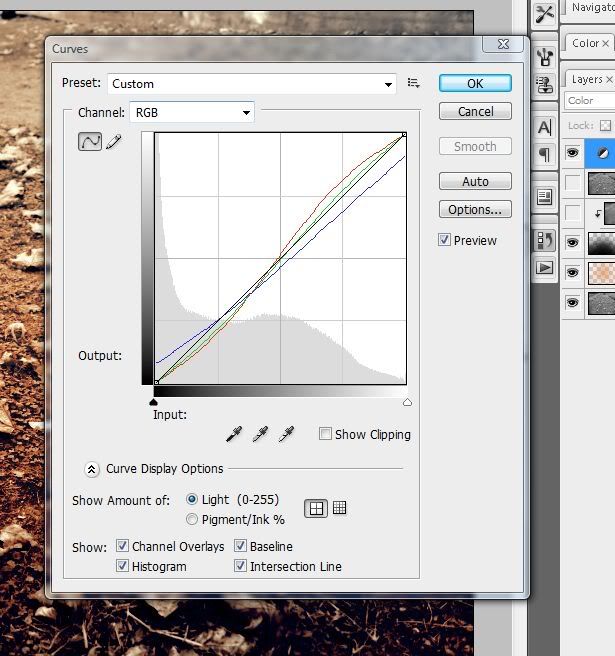
Task: Pick the gray point eyedropper
Action: tap(260, 434)
